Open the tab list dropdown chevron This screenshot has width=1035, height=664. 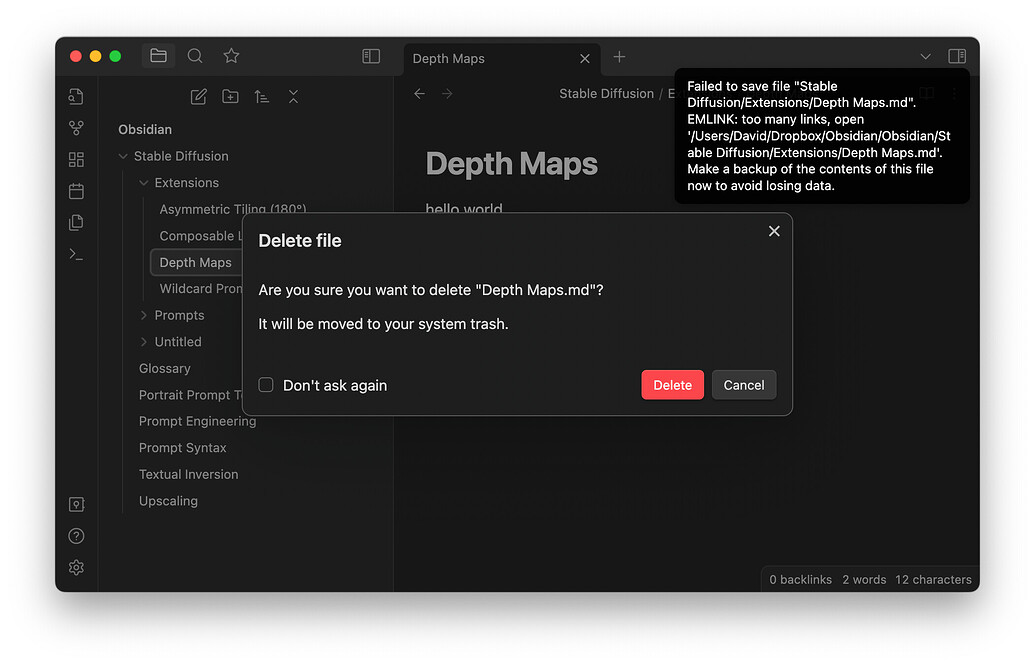(x=925, y=57)
